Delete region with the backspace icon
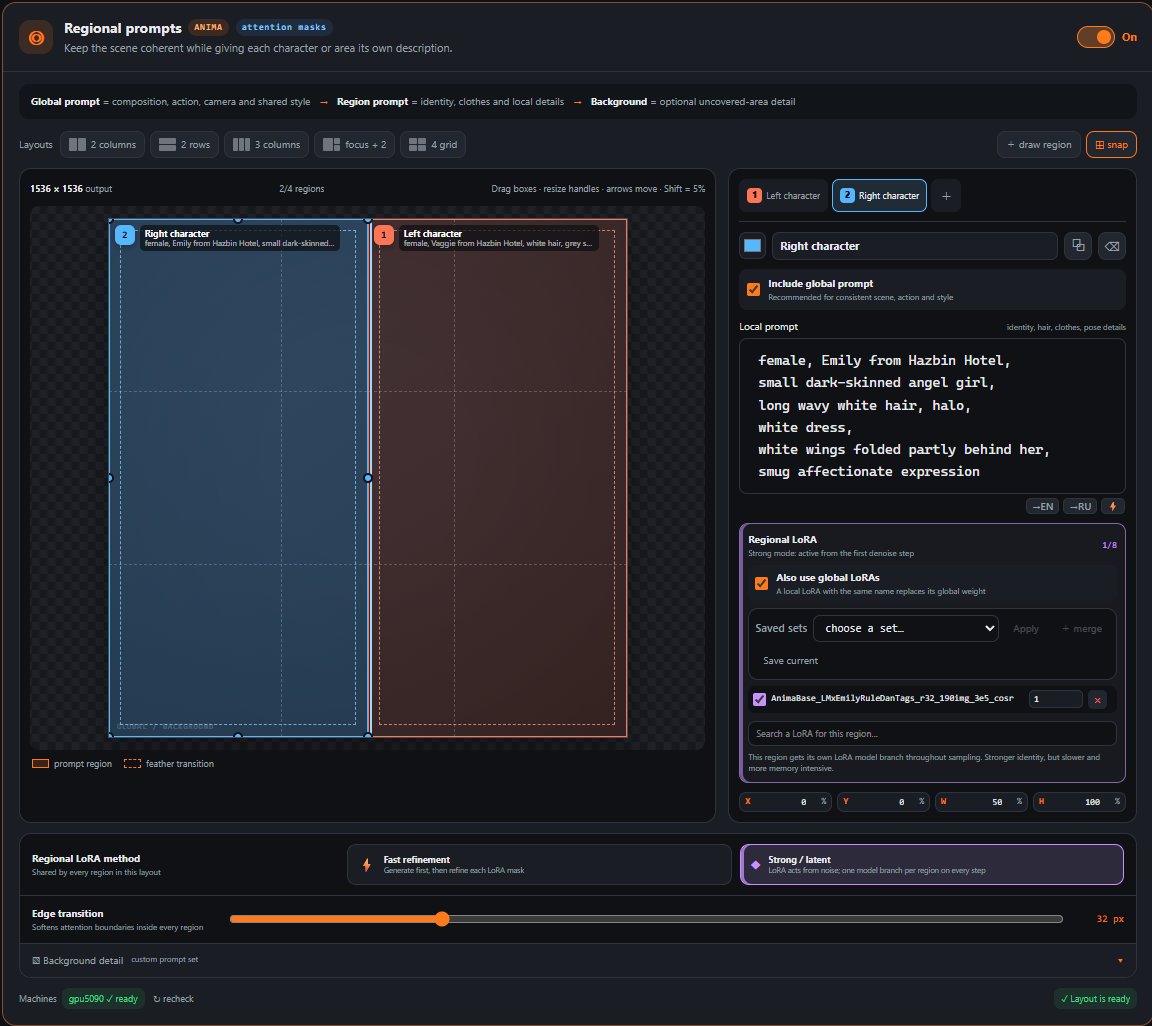 click(x=1112, y=246)
